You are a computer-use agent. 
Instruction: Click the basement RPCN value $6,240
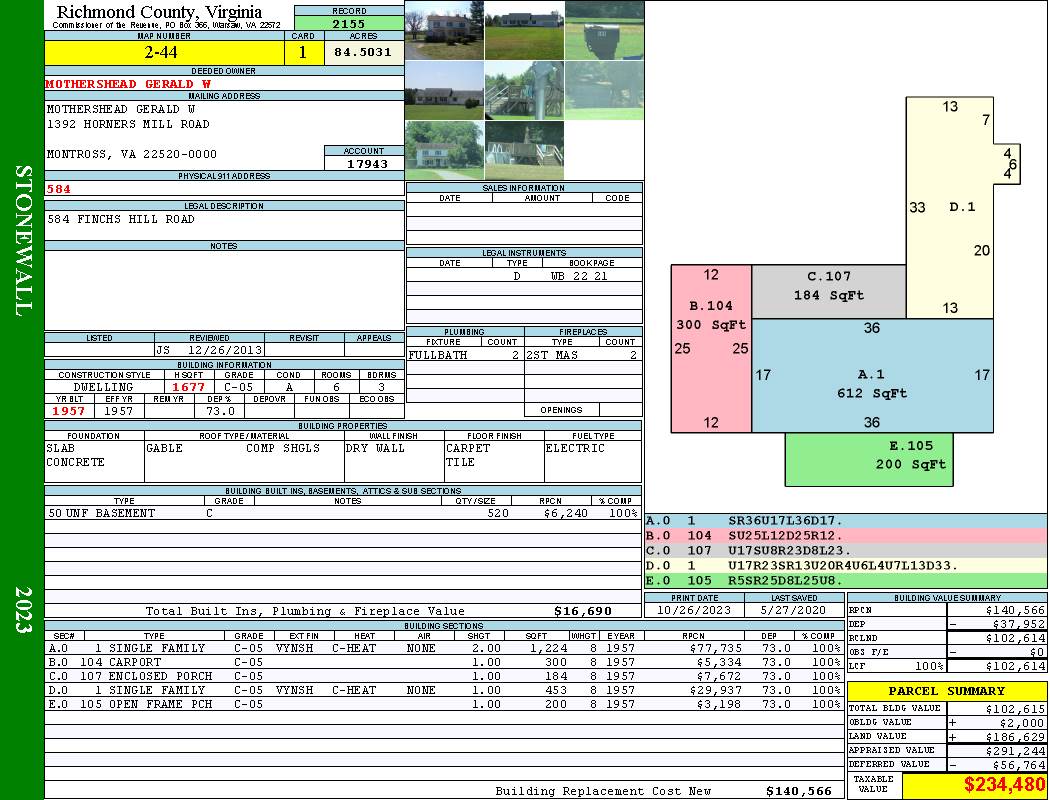tap(565, 513)
